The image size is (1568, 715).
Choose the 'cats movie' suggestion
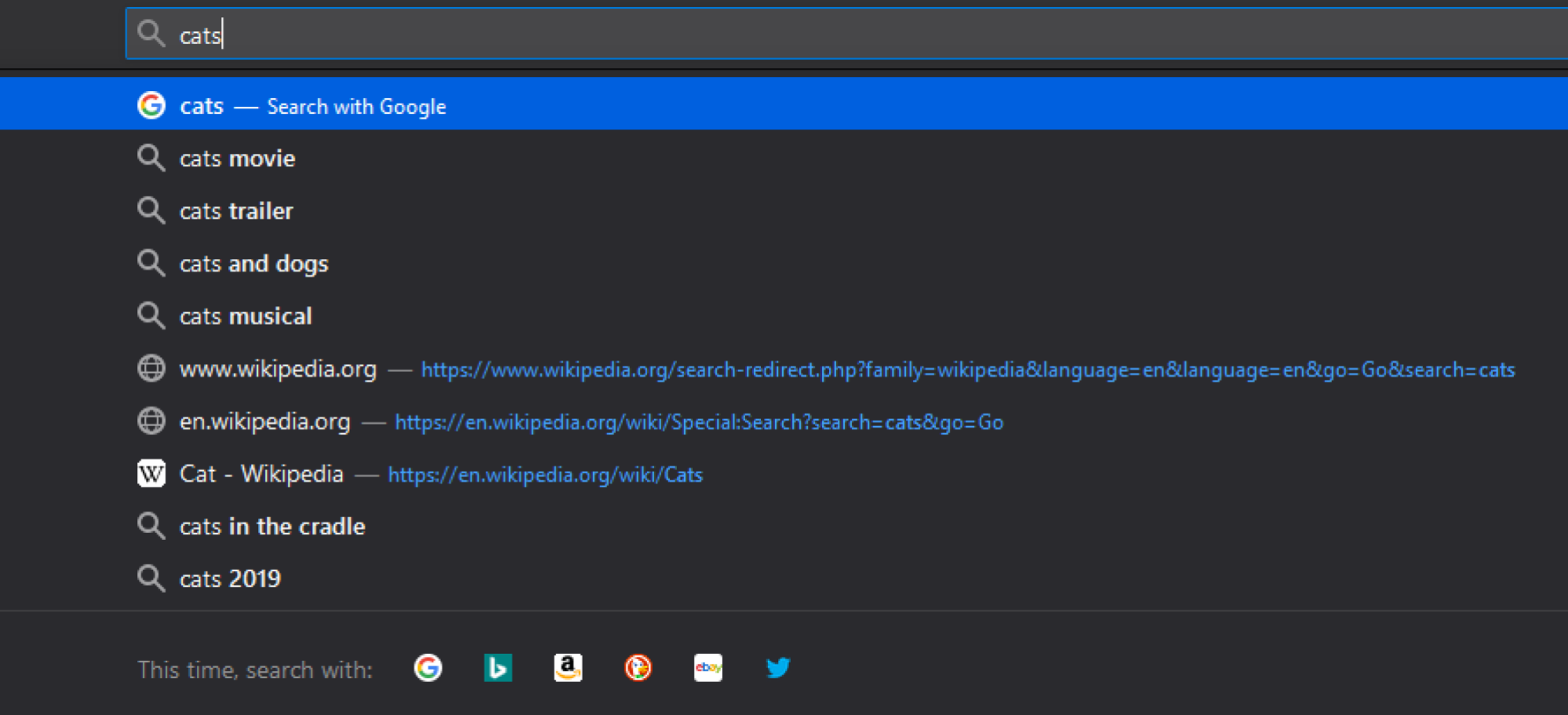click(x=784, y=158)
